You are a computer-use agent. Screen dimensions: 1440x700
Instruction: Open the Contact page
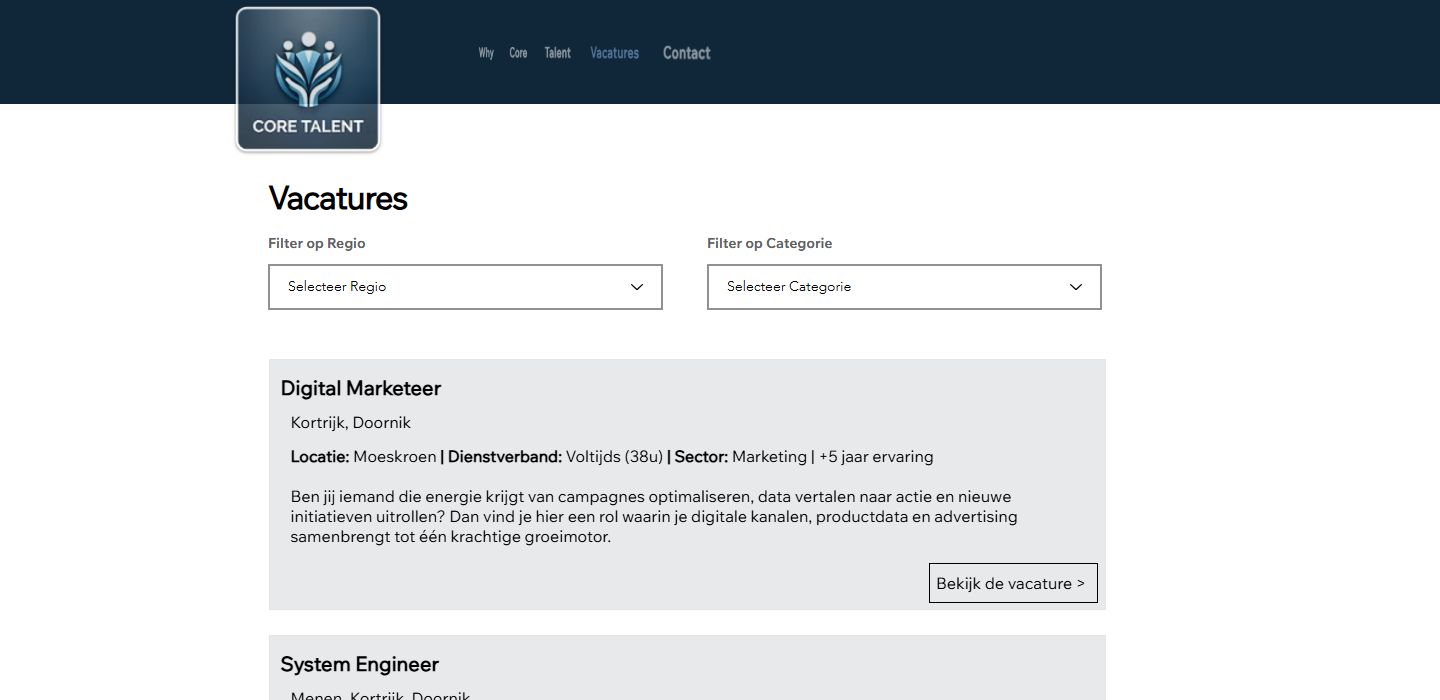click(687, 53)
